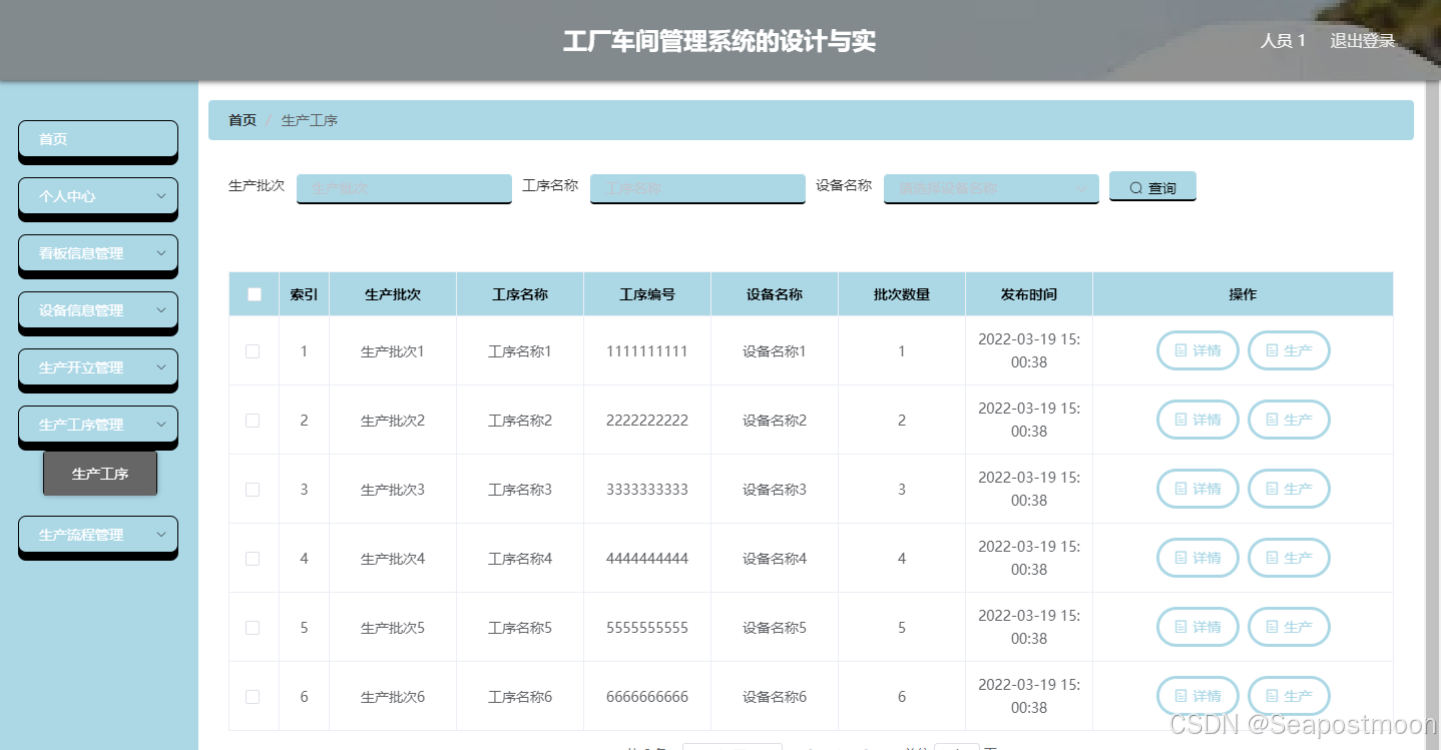Collapse the 生产工序管理 menu

coord(97,425)
